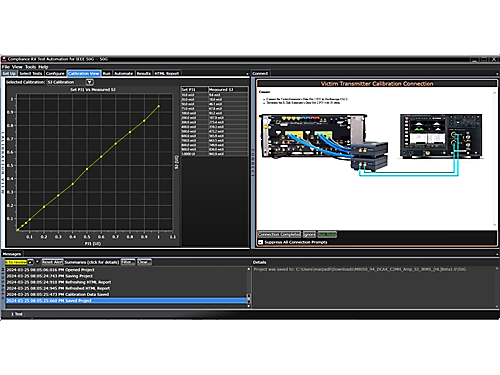Open the Tools menu
The image size is (500, 375).
(30, 67)
